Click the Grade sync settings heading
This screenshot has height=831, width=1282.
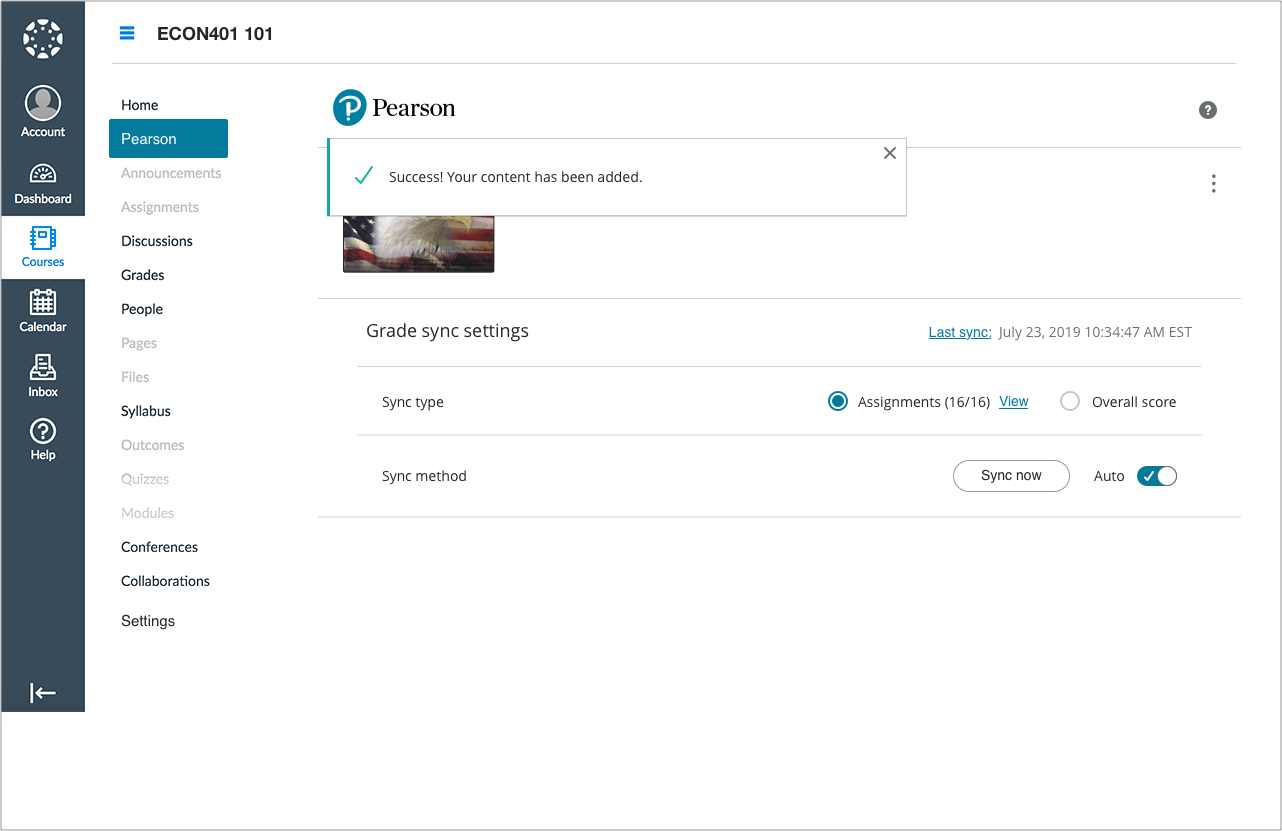pos(448,331)
